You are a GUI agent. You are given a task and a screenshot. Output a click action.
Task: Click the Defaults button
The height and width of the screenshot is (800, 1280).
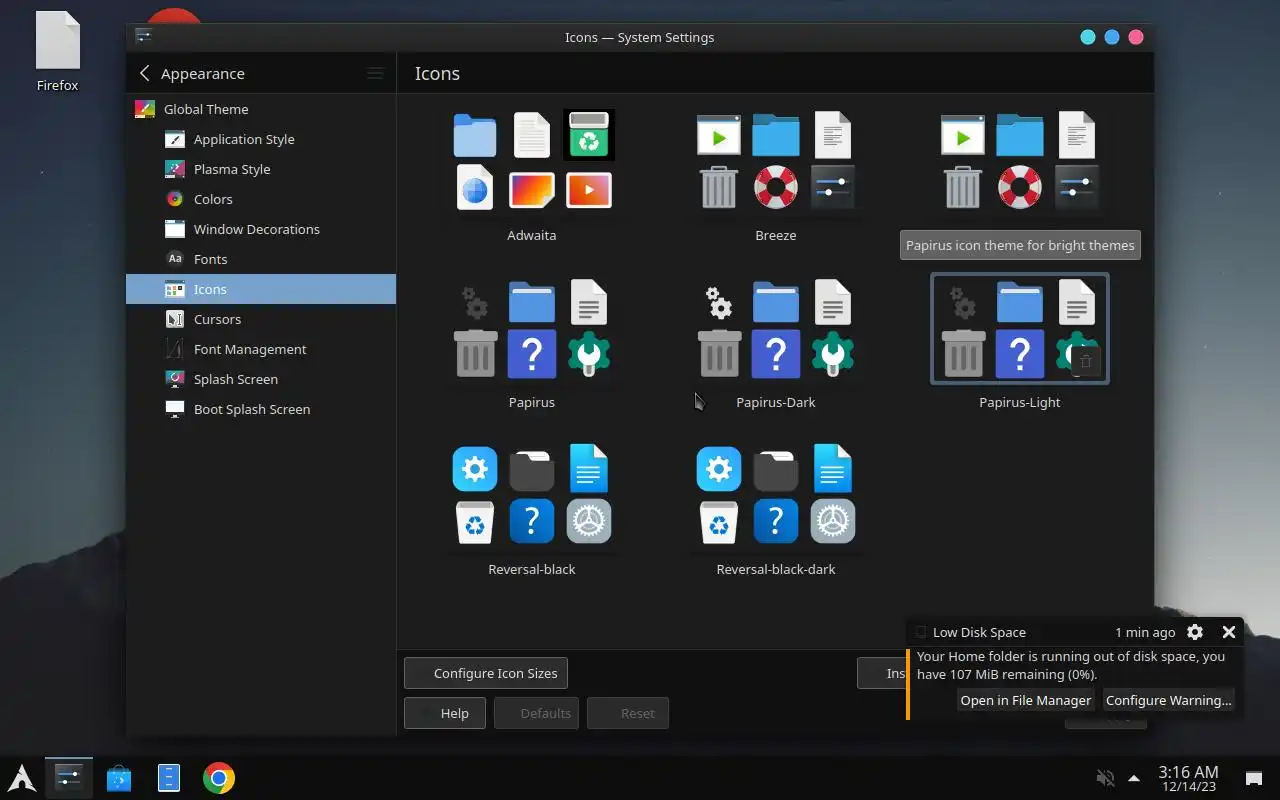pos(536,713)
